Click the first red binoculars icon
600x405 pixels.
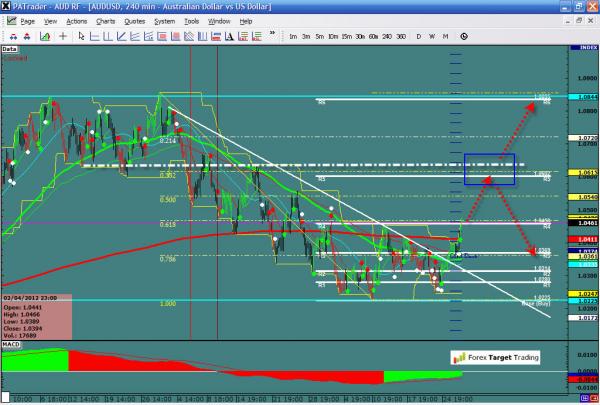pyautogui.click(x=12, y=36)
